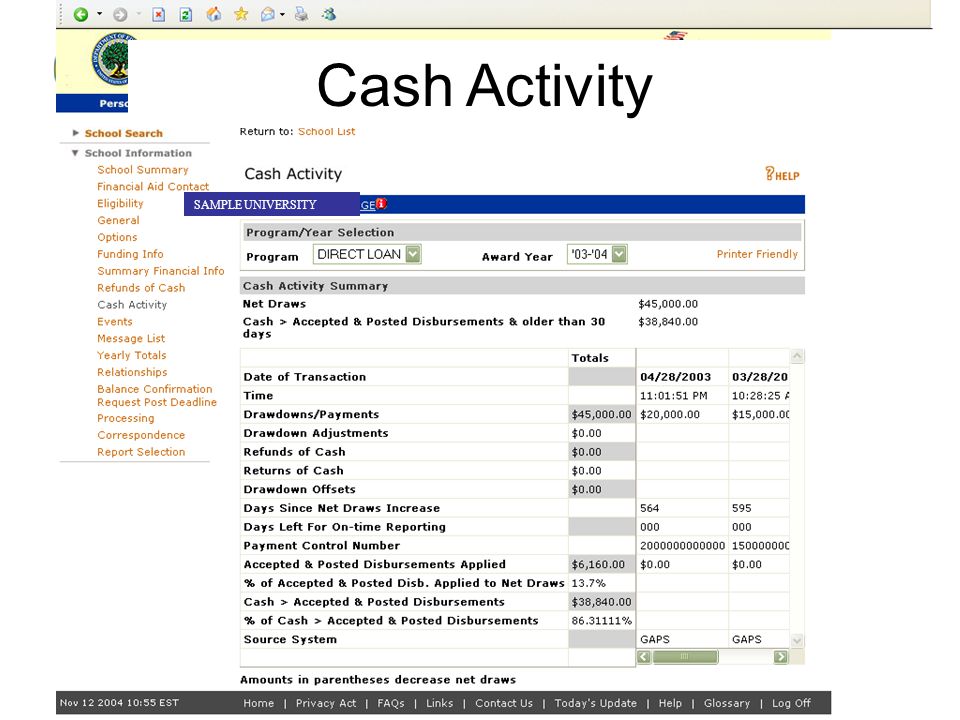The width and height of the screenshot is (960, 720).
Task: Click the Refresh page icon
Action: tap(186, 14)
